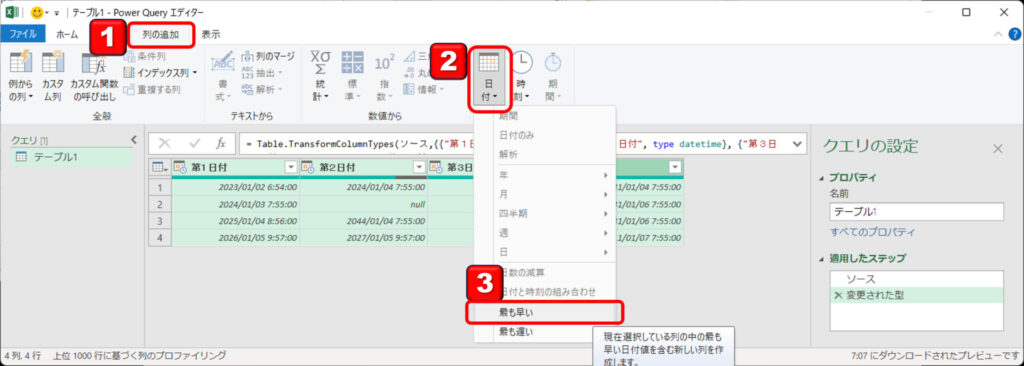Choose 期間 in the date dropdown menu
Viewport: 1024px width, 366px height.
(545, 116)
